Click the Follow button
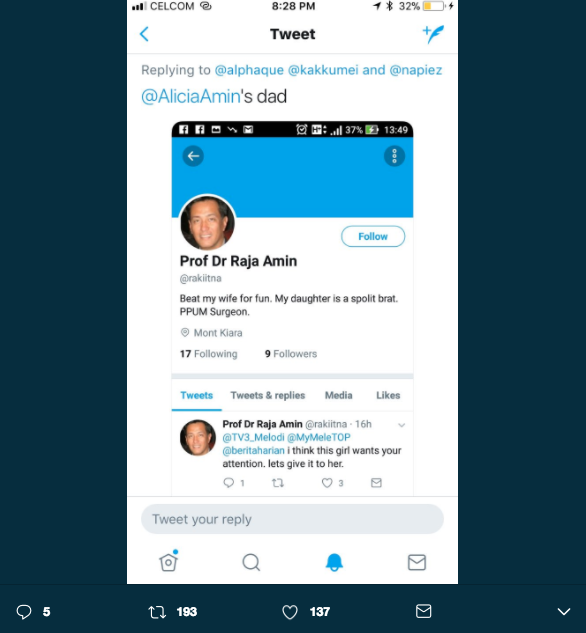586x633 pixels. 373,236
